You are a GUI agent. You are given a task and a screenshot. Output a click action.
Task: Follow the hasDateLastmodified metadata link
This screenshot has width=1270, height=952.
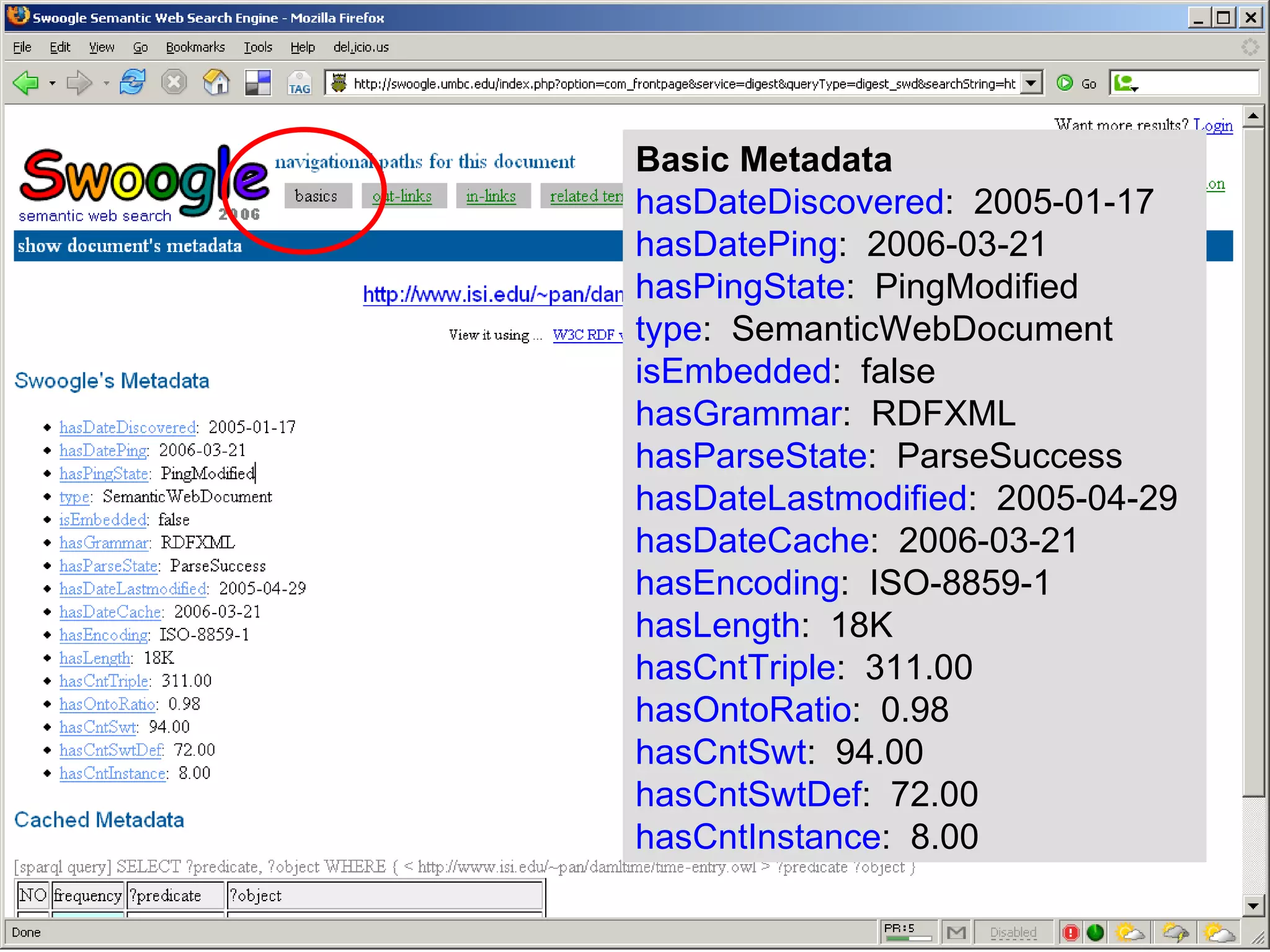coord(133,588)
